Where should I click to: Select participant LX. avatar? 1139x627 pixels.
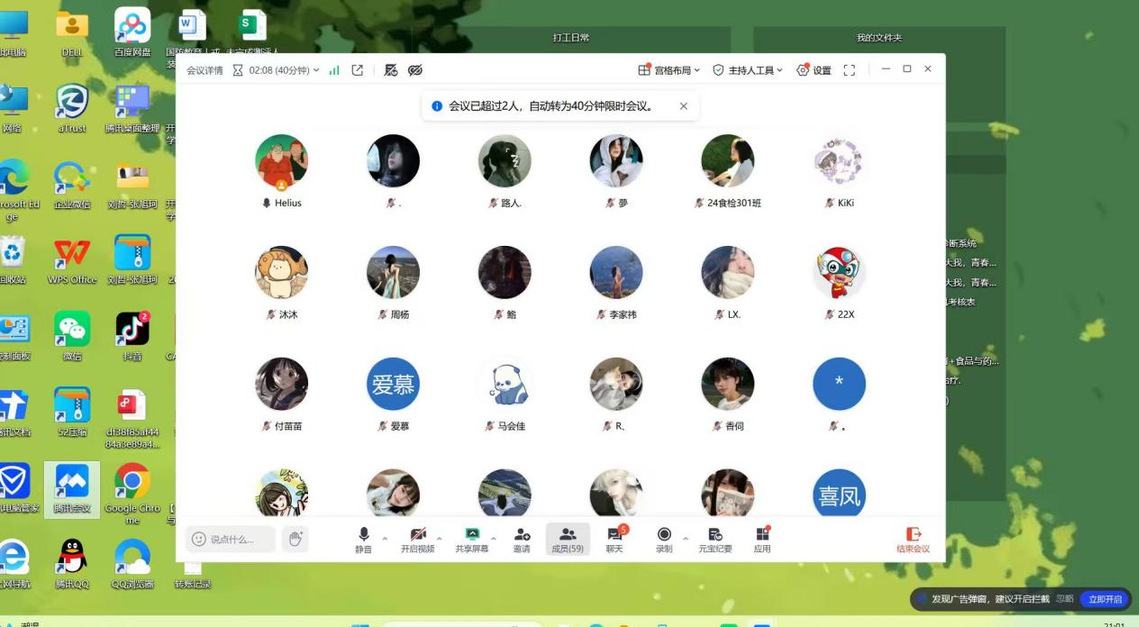(x=728, y=272)
